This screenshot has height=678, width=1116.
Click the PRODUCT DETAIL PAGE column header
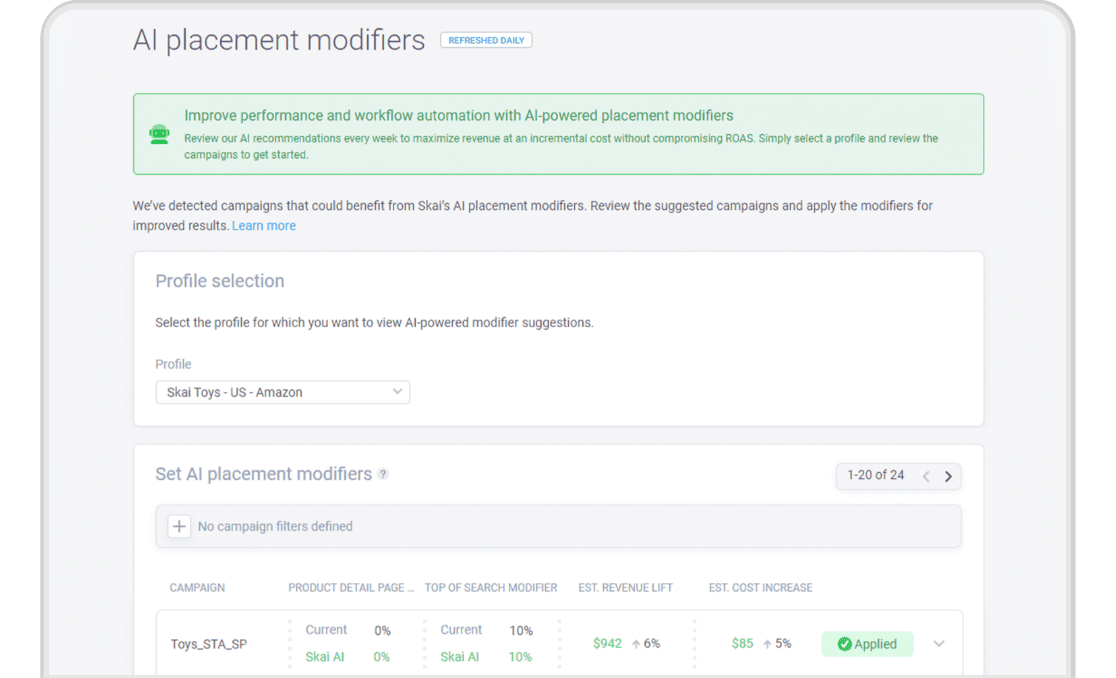[351, 588]
